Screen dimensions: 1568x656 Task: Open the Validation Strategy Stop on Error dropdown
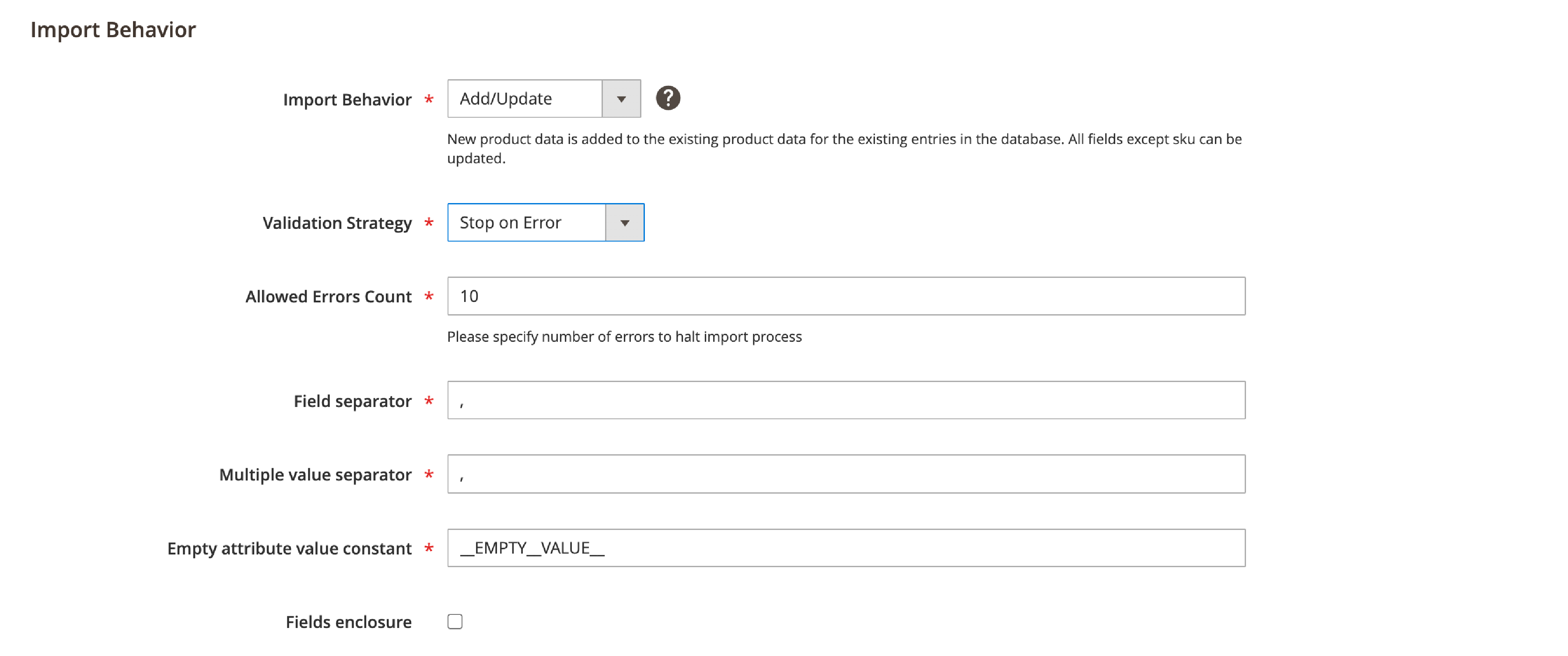pyautogui.click(x=546, y=222)
